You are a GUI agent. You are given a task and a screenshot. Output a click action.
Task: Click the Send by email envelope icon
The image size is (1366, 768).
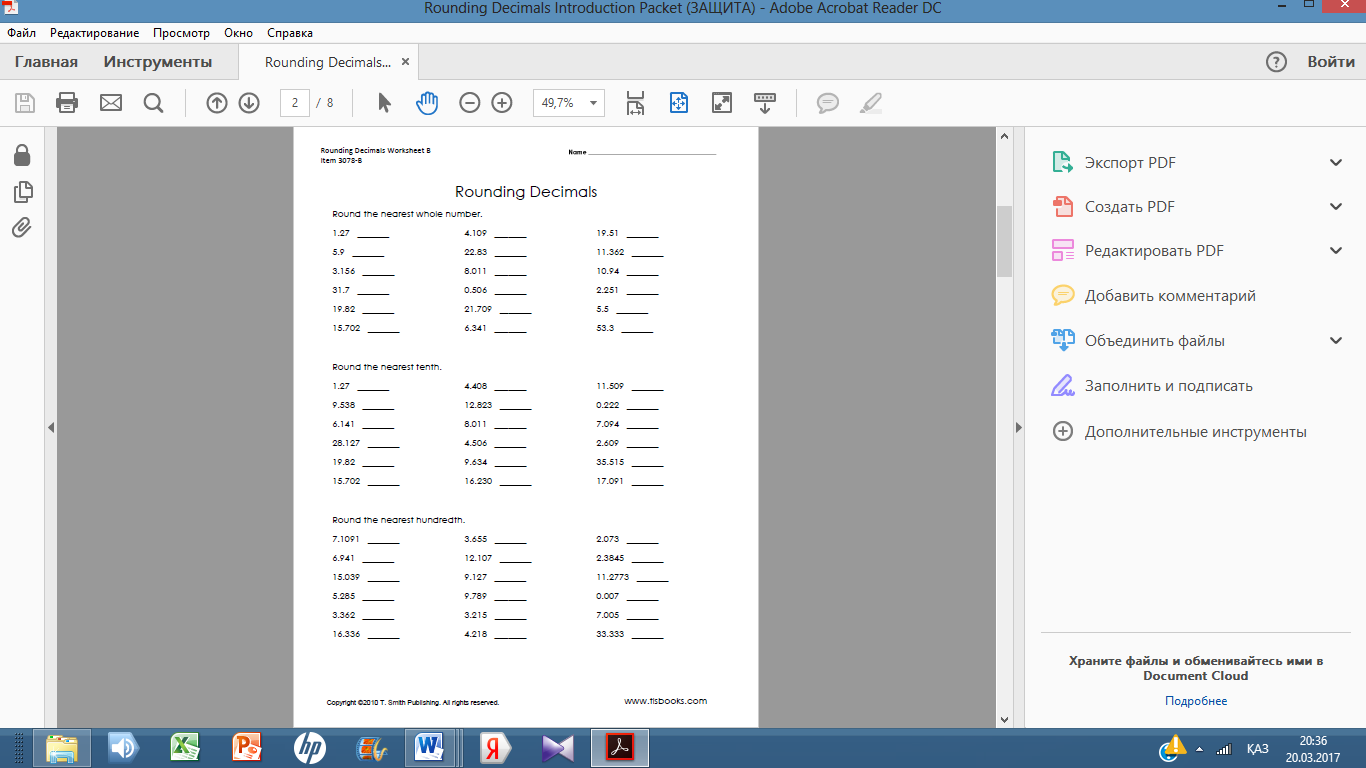110,102
